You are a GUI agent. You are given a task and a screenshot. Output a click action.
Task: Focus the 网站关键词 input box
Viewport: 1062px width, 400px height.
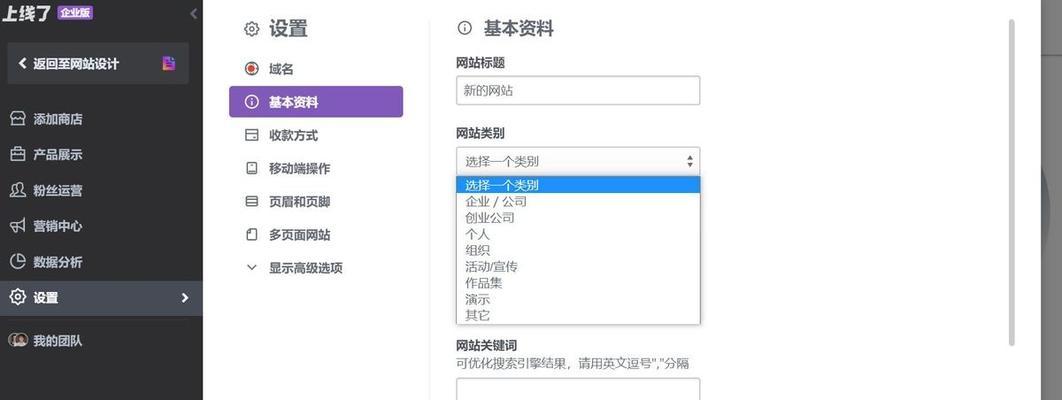pos(578,389)
